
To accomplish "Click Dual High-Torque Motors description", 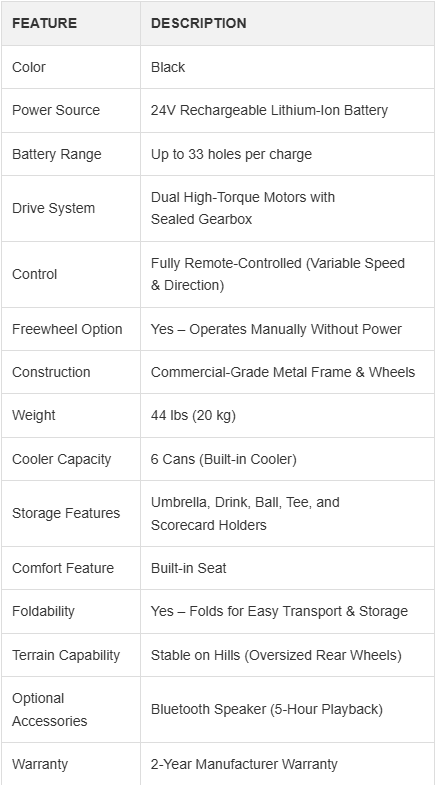I will pyautogui.click(x=243, y=208).
